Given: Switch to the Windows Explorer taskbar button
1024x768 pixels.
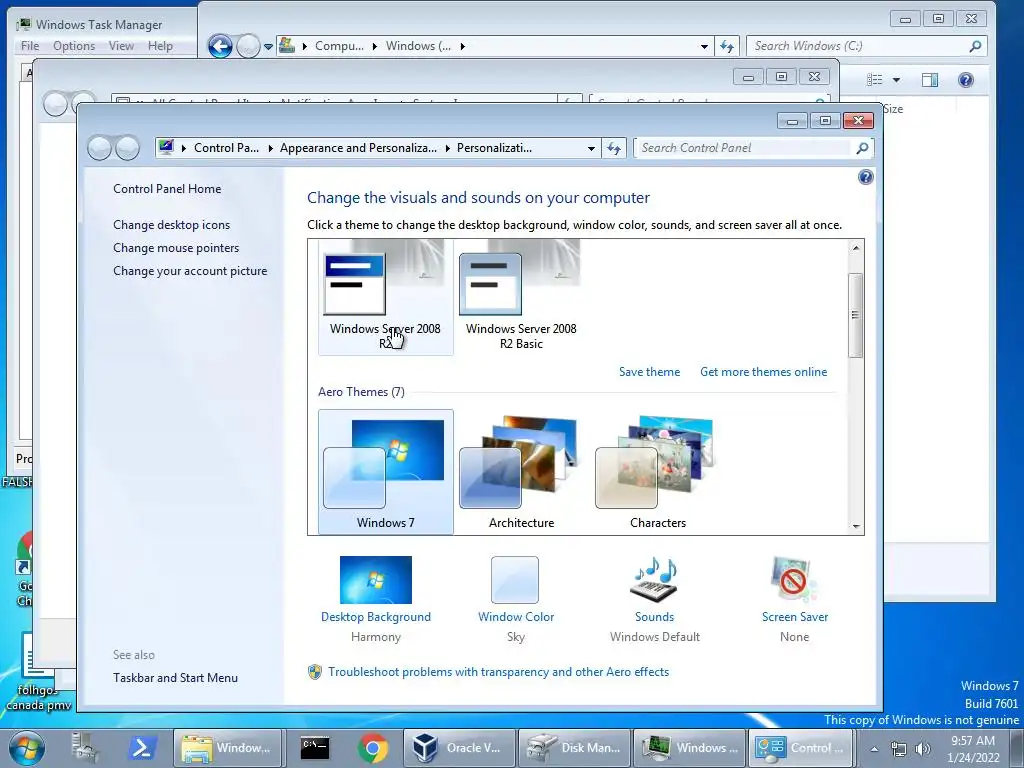Looking at the screenshot, I should pyautogui.click(x=227, y=748).
